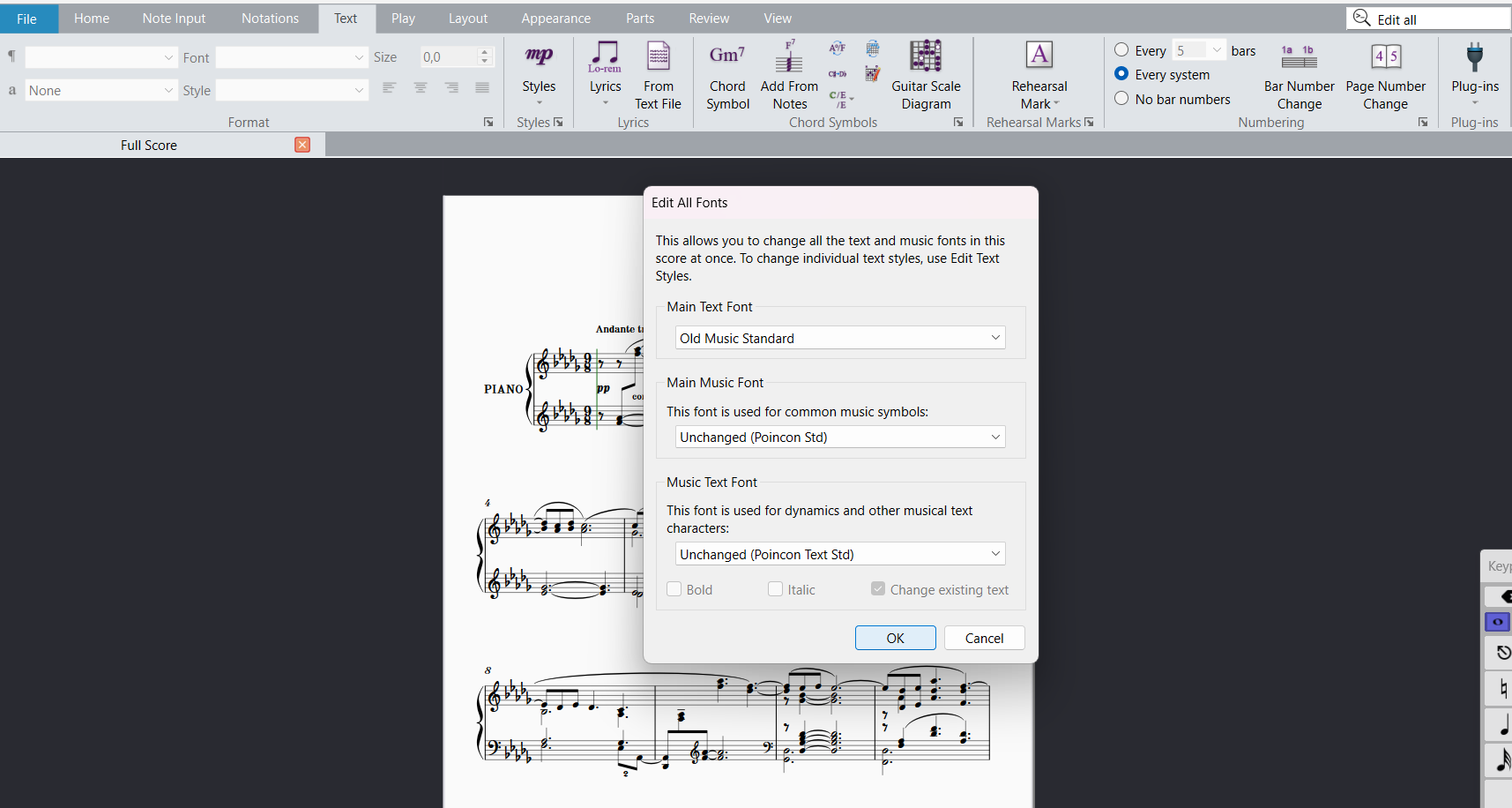Confirm font changes with OK
1512x808 pixels.
[895, 638]
